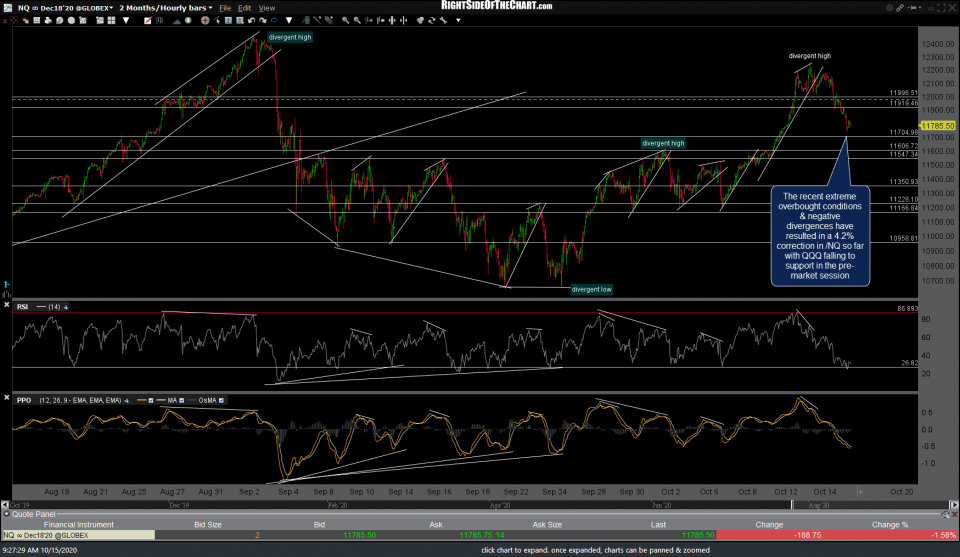
Task: Toggle the PPO orange line checkbox
Action: pos(151,400)
